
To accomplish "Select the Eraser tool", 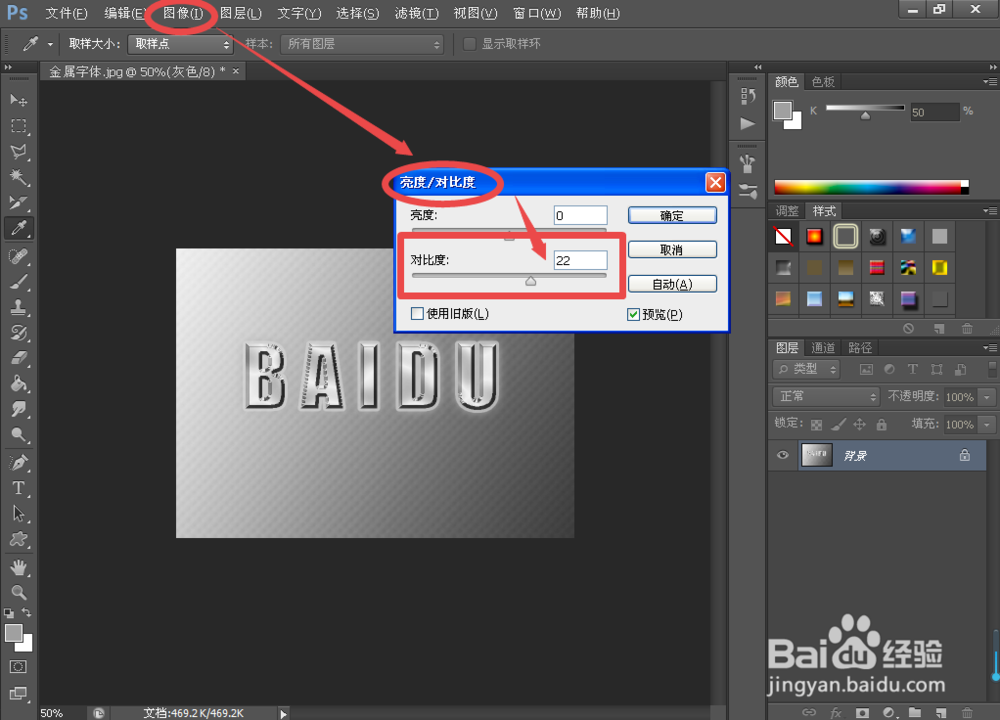I will coord(18,358).
